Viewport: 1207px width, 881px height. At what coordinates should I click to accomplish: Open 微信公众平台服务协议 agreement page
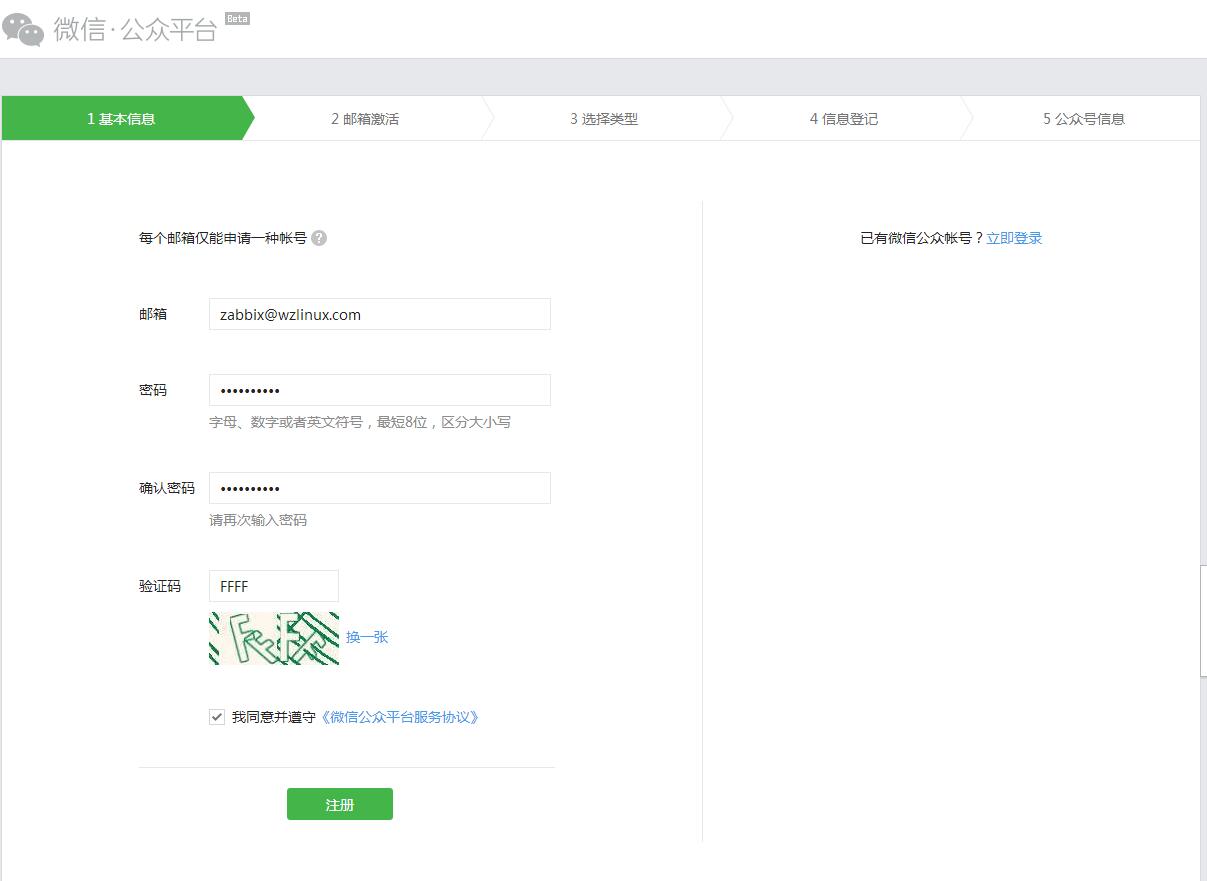[x=401, y=716]
